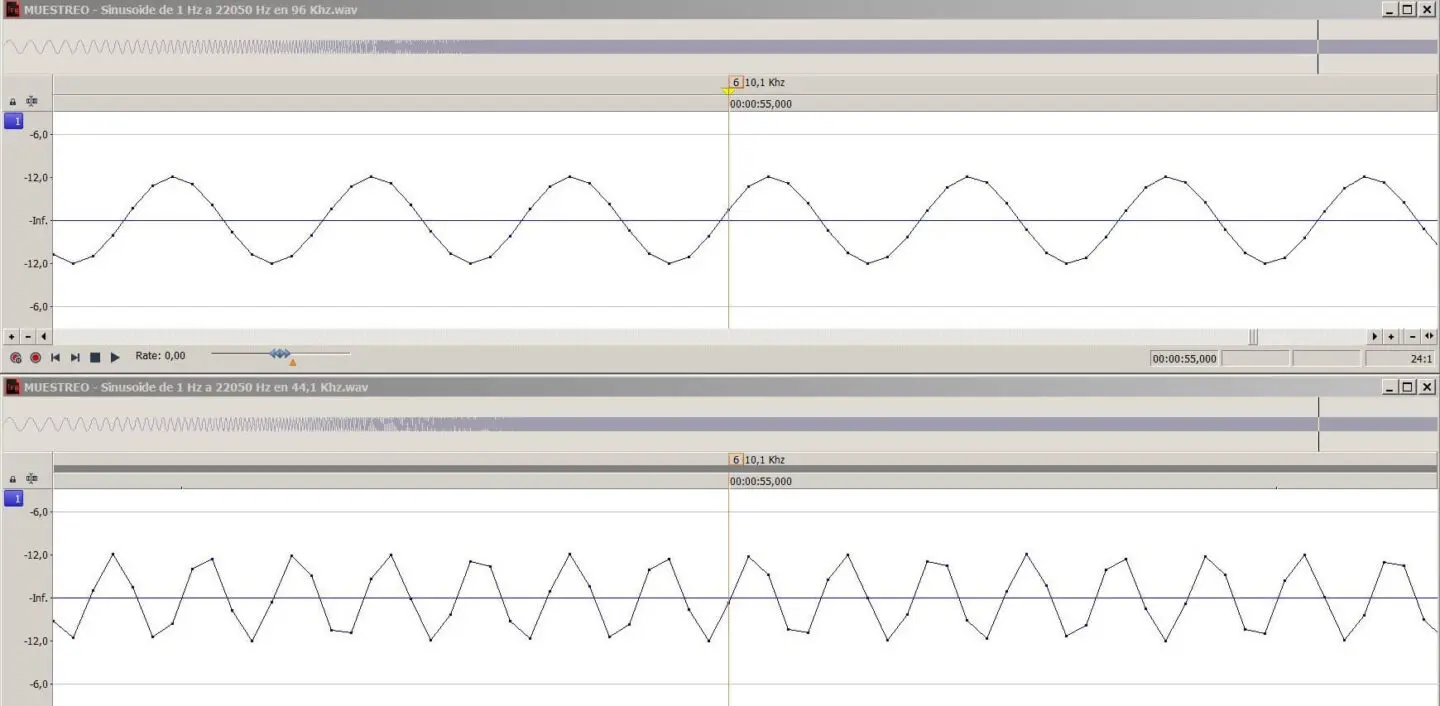
Task: Click the horizontal expand arrows at bottom right
Action: point(1428,336)
